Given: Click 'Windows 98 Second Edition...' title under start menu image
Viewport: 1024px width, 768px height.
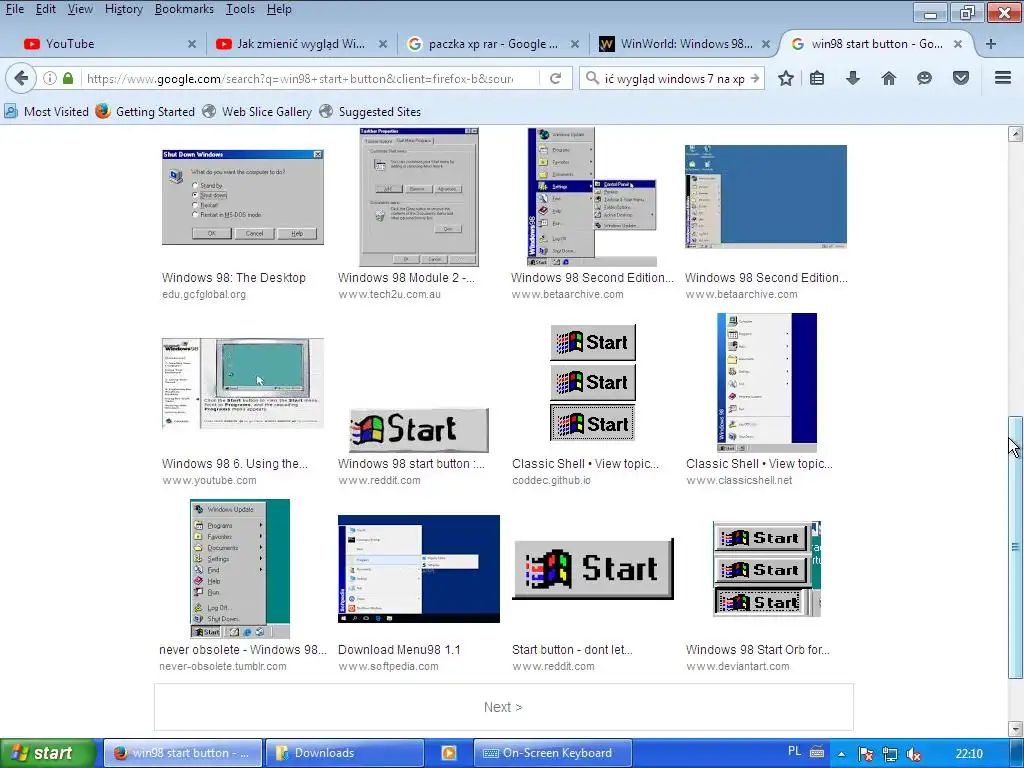Looking at the screenshot, I should pos(592,278).
